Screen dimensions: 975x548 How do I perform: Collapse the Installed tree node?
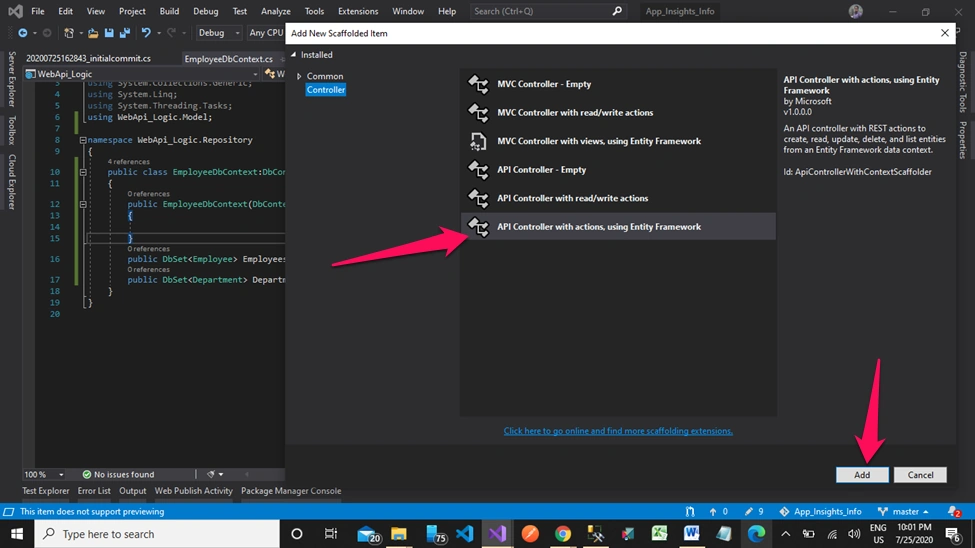pyautogui.click(x=293, y=55)
